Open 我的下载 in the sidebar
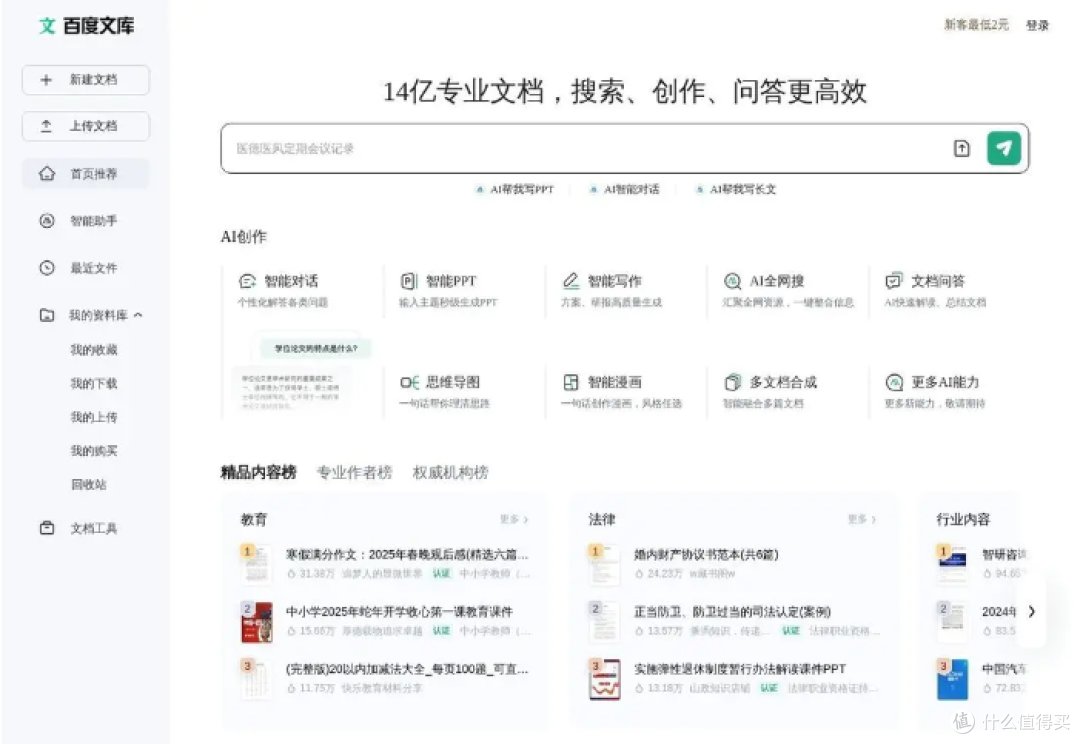 94,384
